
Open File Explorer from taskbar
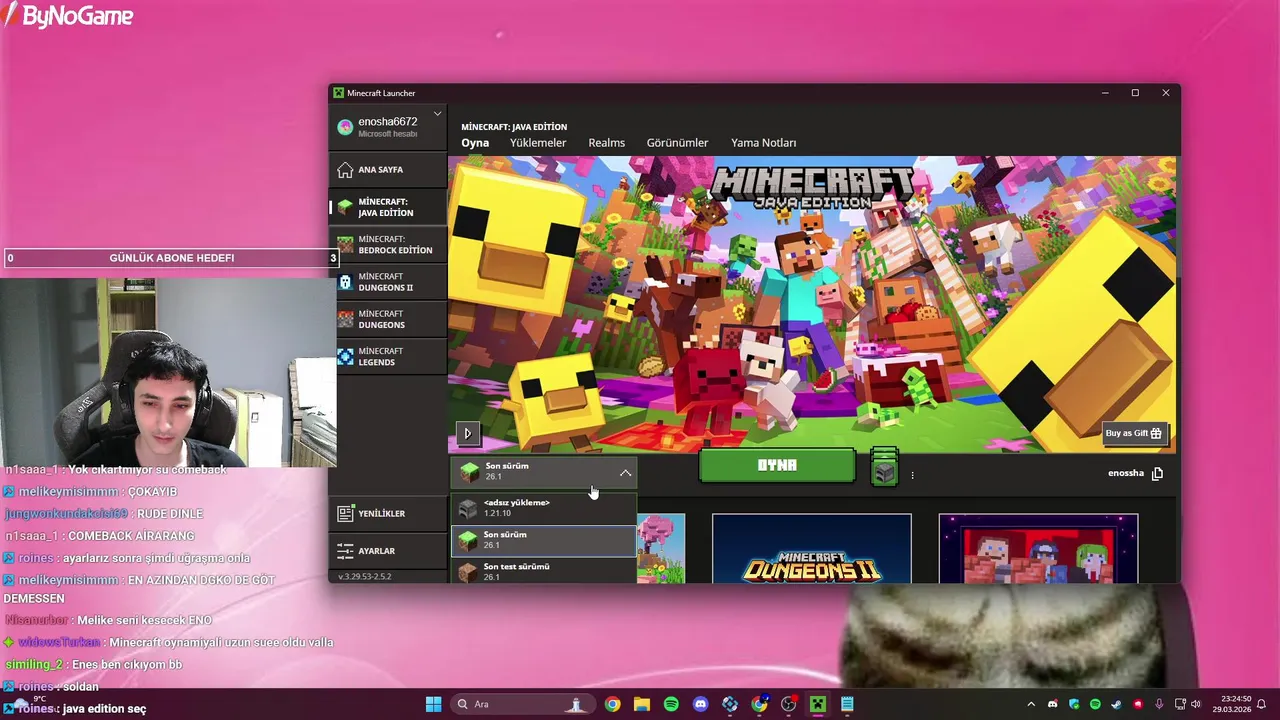(641, 704)
